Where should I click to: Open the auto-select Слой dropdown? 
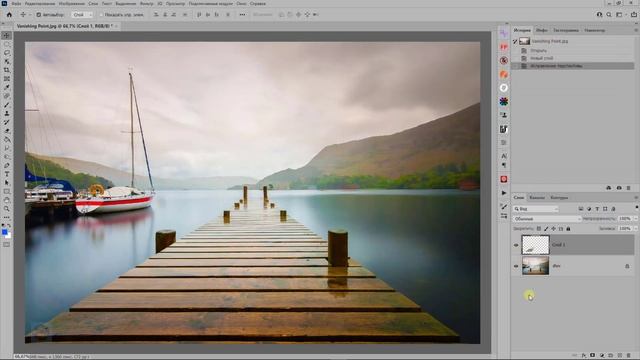82,15
